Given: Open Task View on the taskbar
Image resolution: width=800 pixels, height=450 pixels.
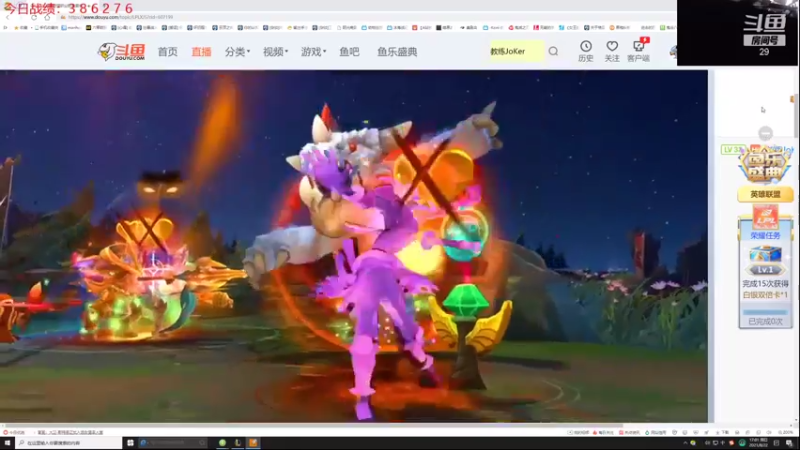Looking at the screenshot, I should [130, 443].
